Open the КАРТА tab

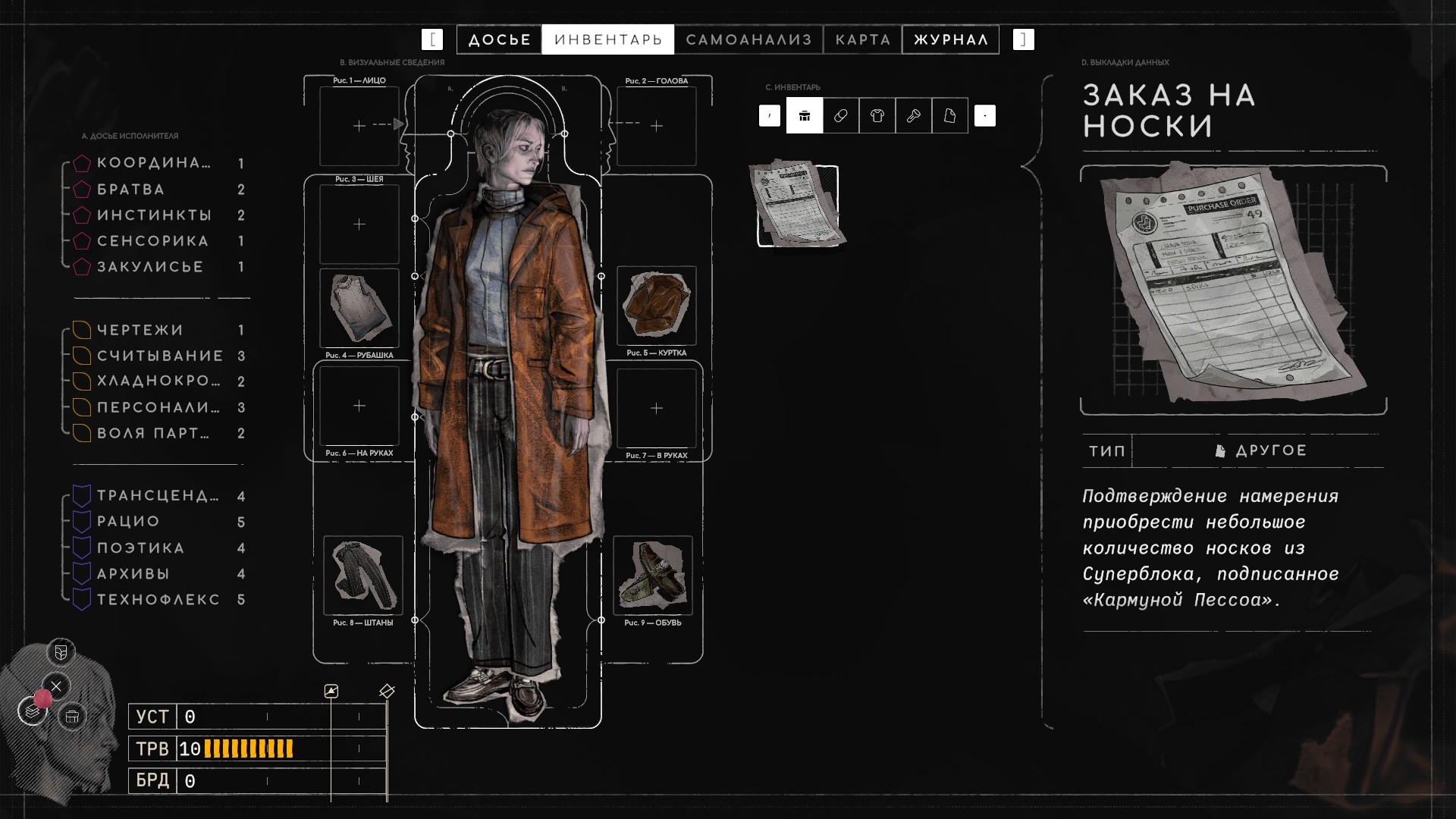click(862, 39)
